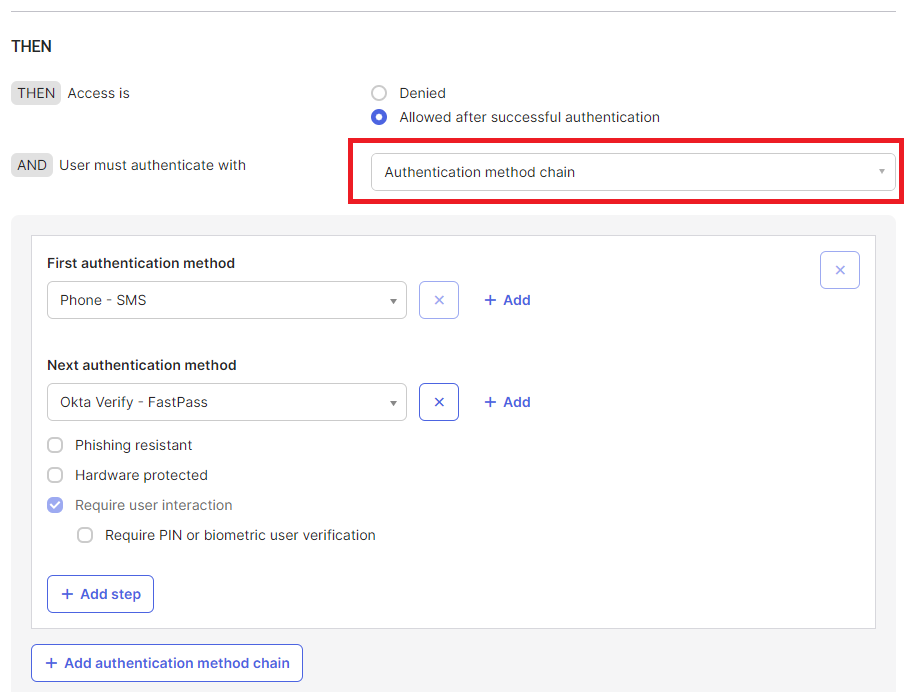This screenshot has width=905, height=692.
Task: Click Add authentication method chain button
Action: (x=166, y=663)
